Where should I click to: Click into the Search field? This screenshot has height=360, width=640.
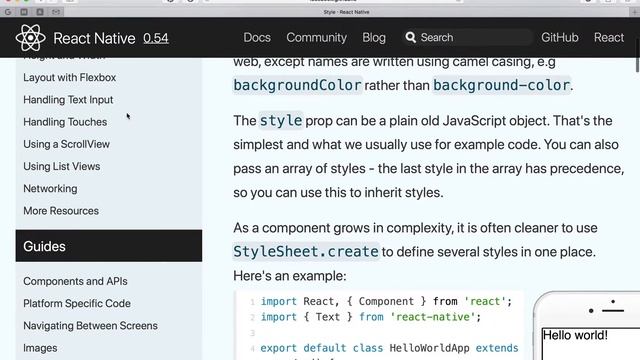click(467, 38)
